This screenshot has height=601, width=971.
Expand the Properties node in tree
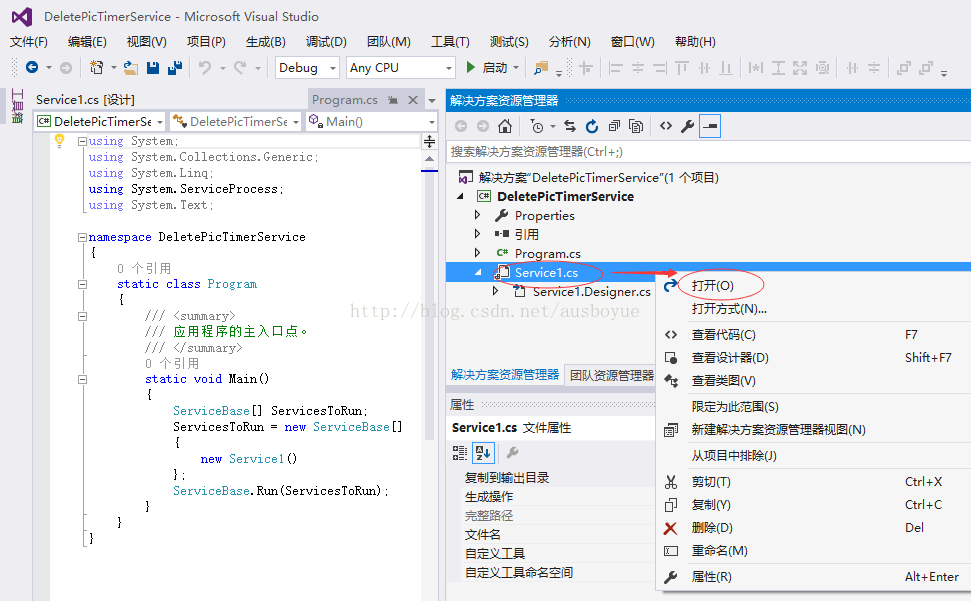click(477, 215)
